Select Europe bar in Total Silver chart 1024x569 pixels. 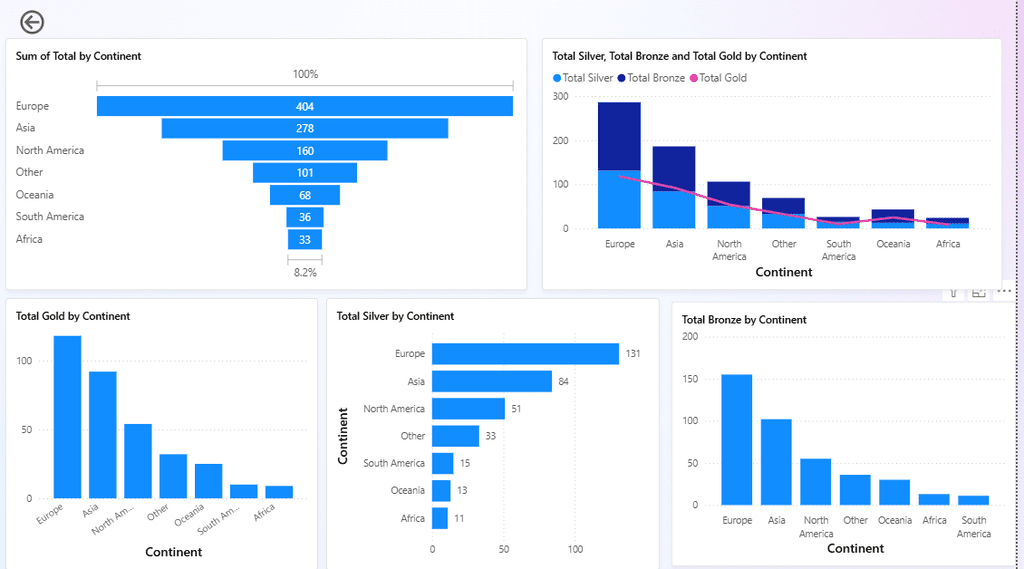tap(525, 353)
